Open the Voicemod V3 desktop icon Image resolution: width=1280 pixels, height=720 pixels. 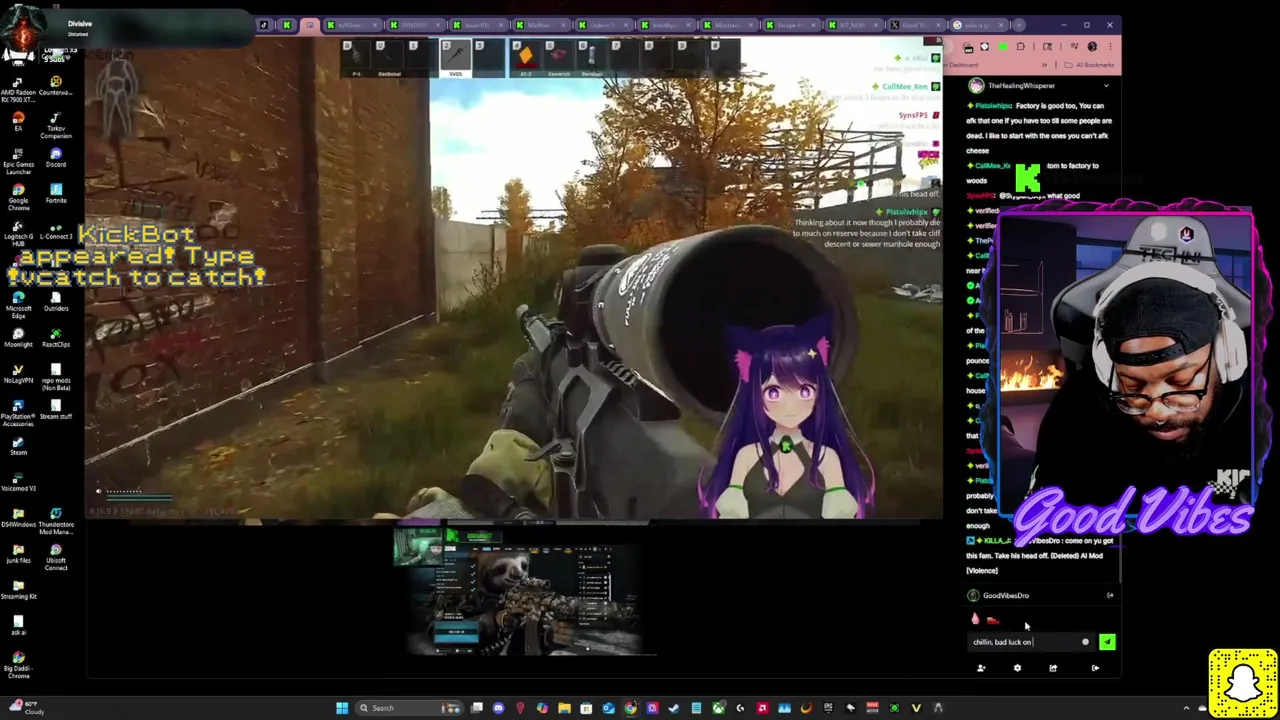click(x=18, y=483)
